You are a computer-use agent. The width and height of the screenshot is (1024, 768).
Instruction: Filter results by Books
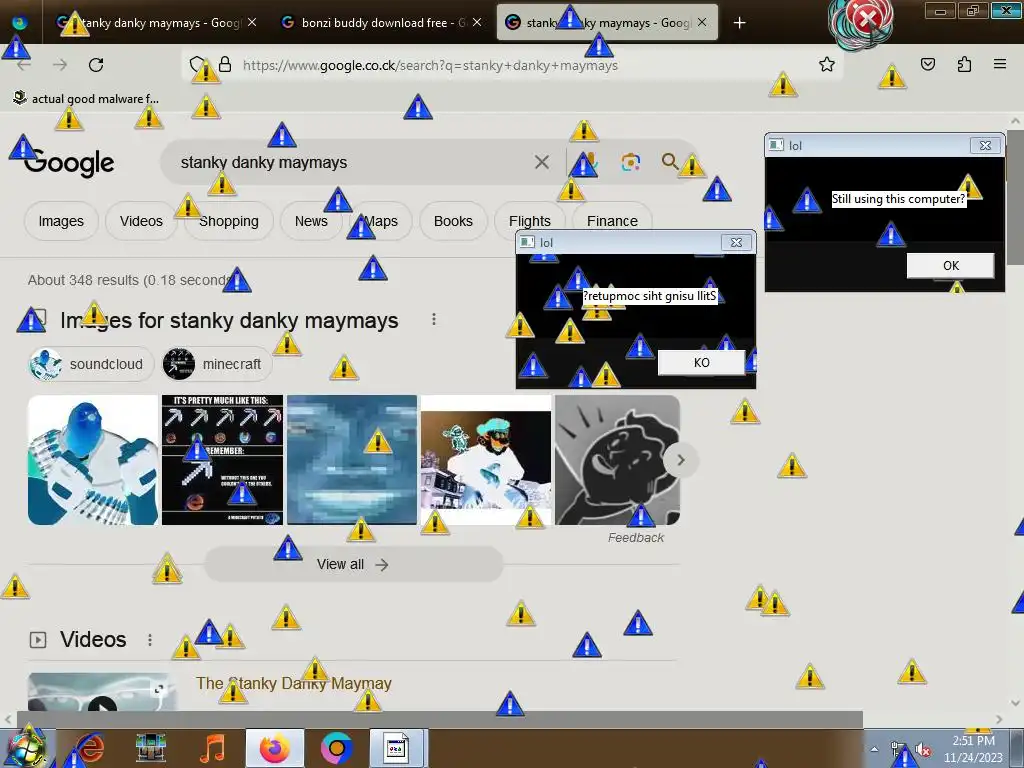click(453, 221)
